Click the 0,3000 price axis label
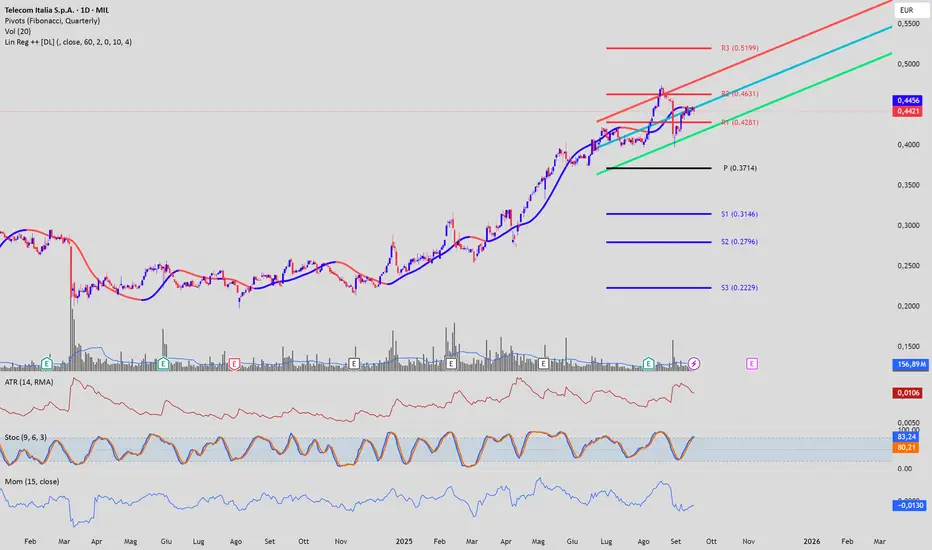The width and height of the screenshot is (932, 550). tap(908, 225)
